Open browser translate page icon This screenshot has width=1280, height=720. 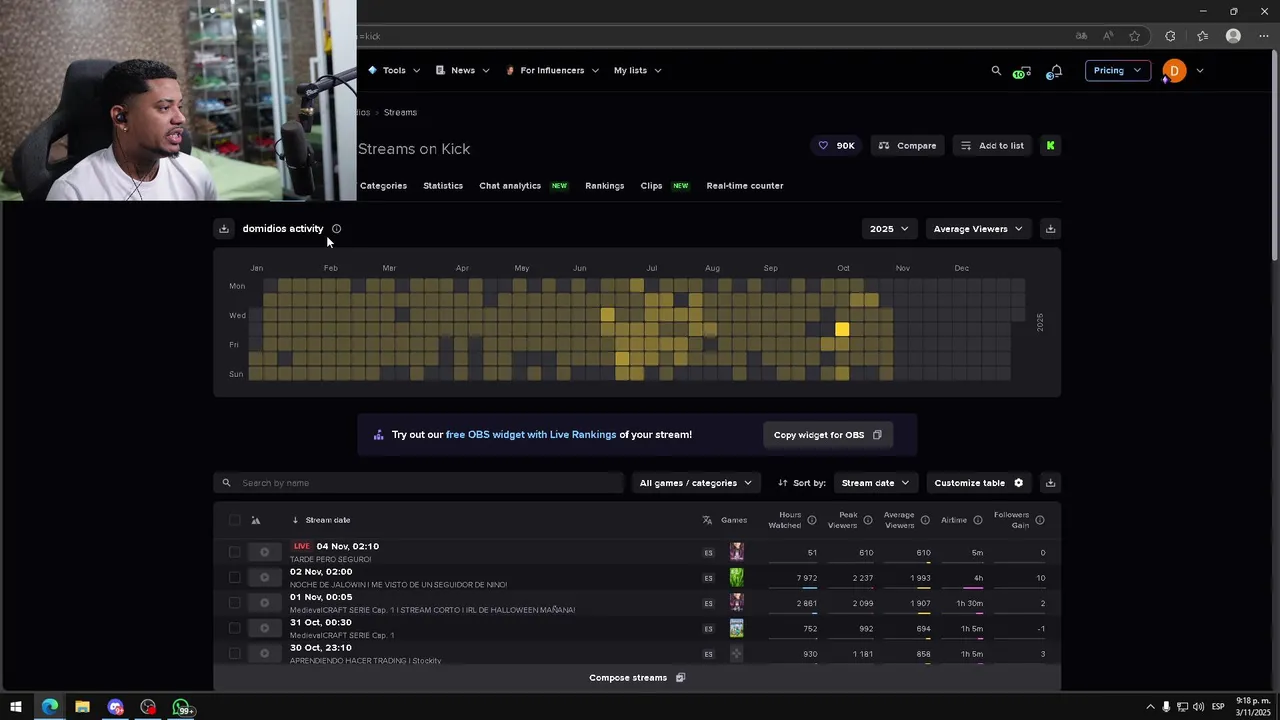1081,36
